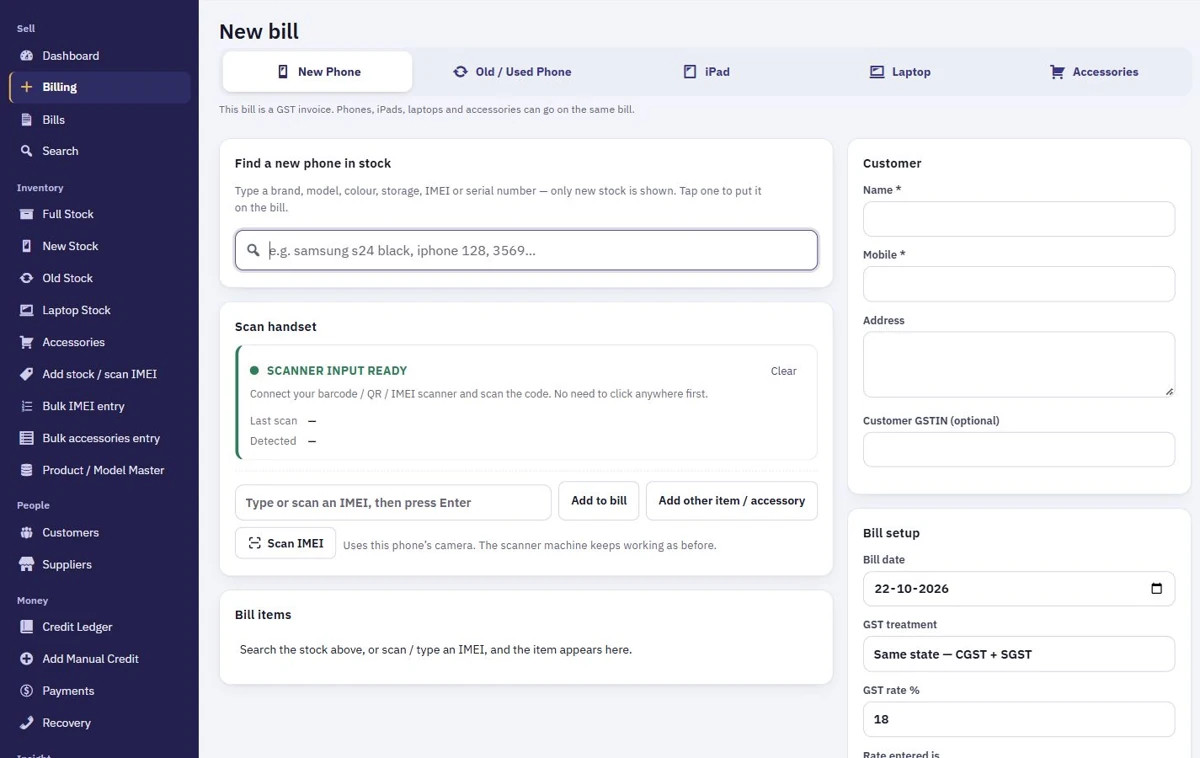Switch to Old / Used Phone tab

[512, 72]
